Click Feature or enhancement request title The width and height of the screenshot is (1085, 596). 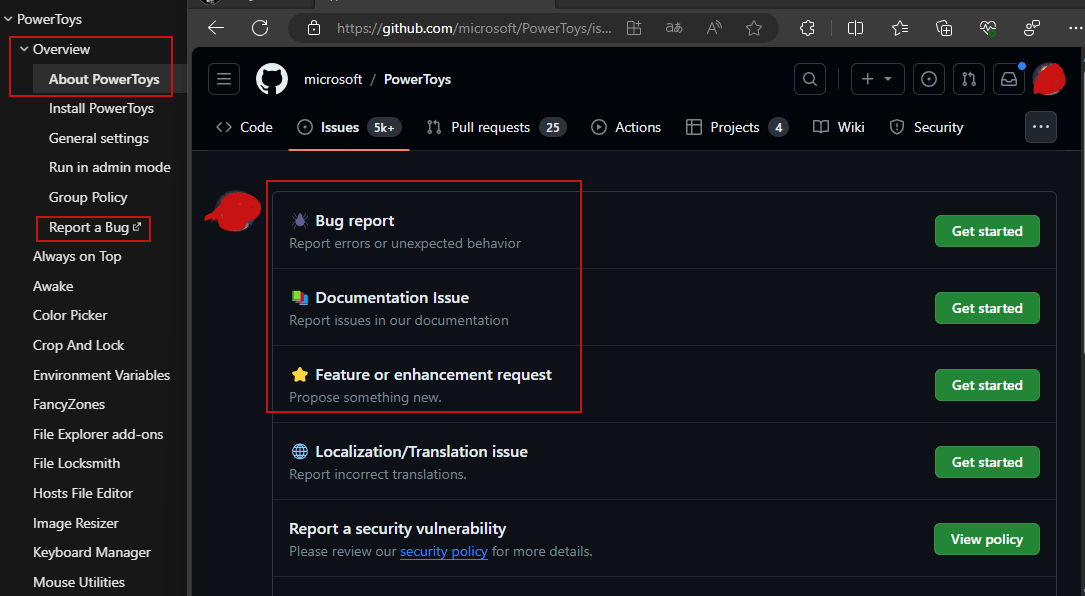click(433, 374)
